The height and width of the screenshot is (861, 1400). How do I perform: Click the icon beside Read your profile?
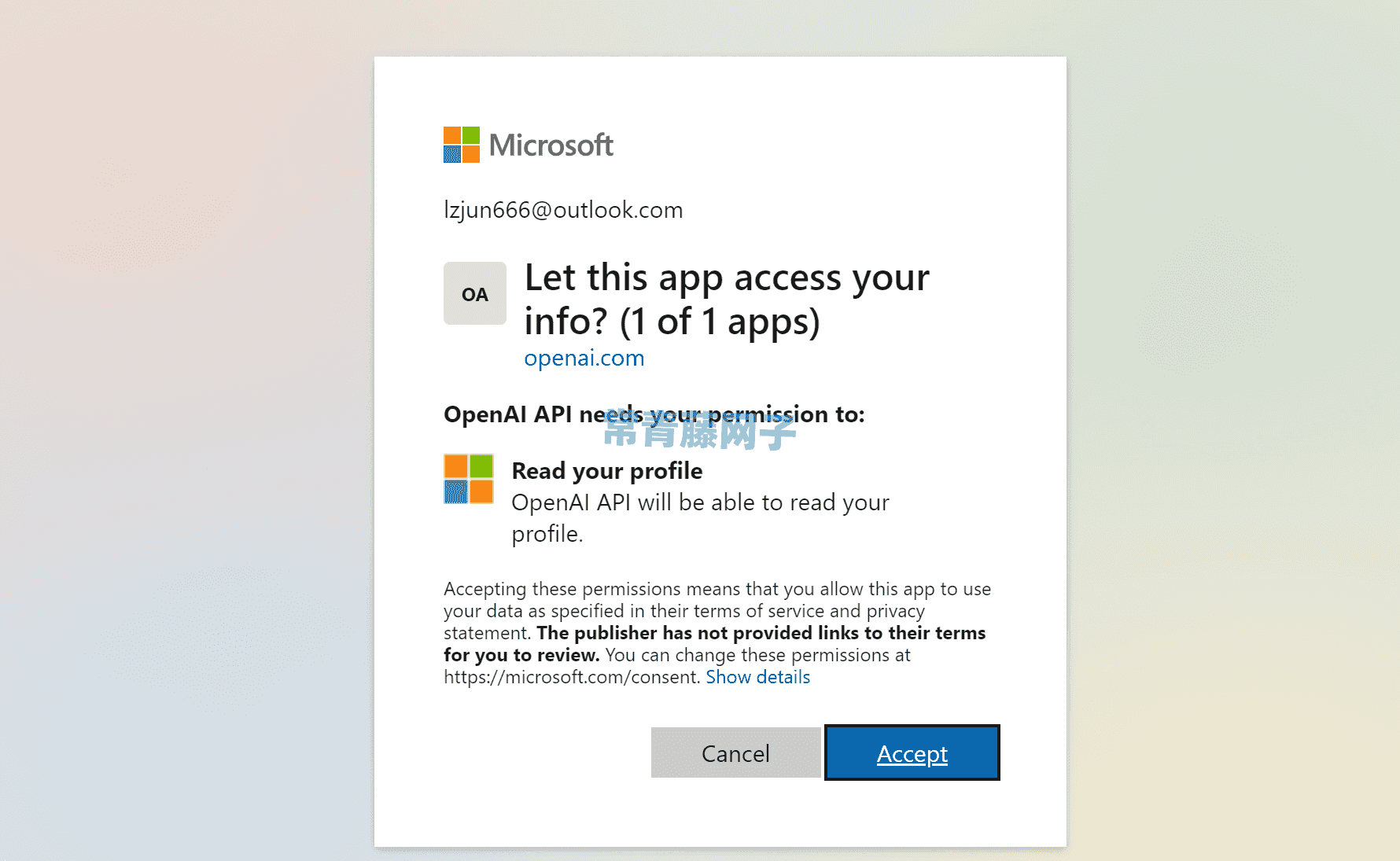pos(469,479)
